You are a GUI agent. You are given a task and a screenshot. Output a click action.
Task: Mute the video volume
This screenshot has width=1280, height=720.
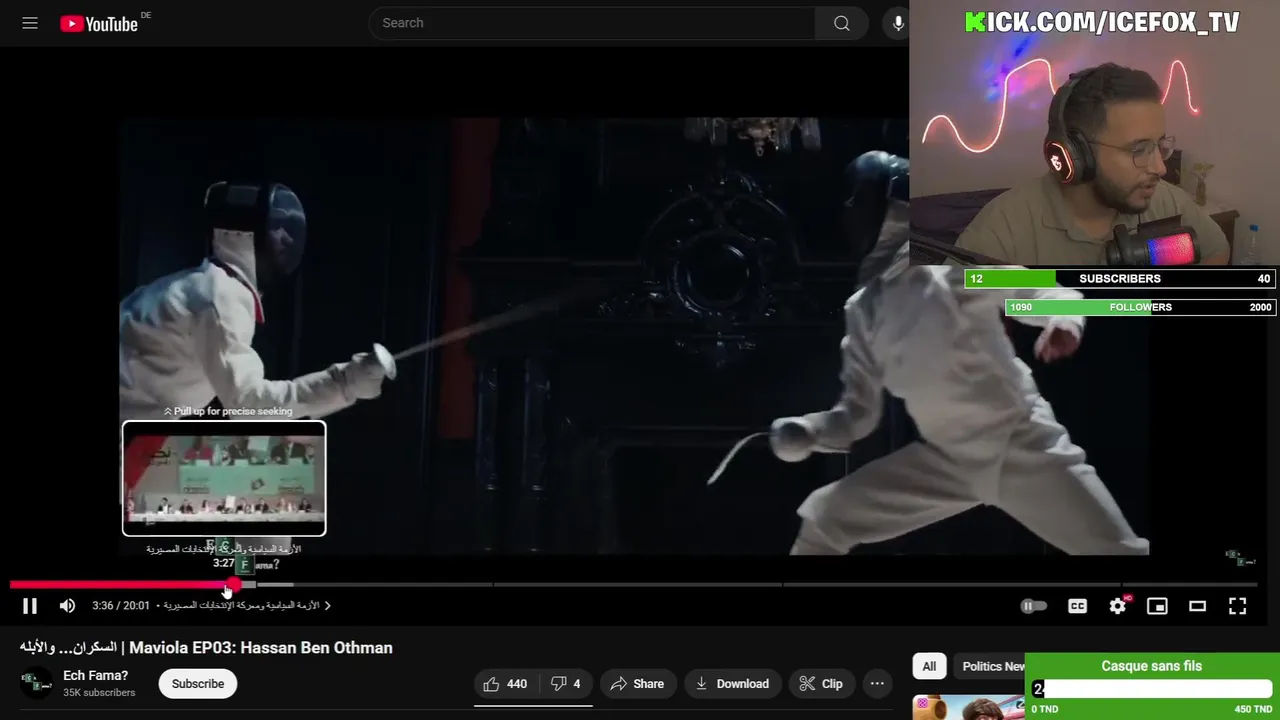(67, 606)
